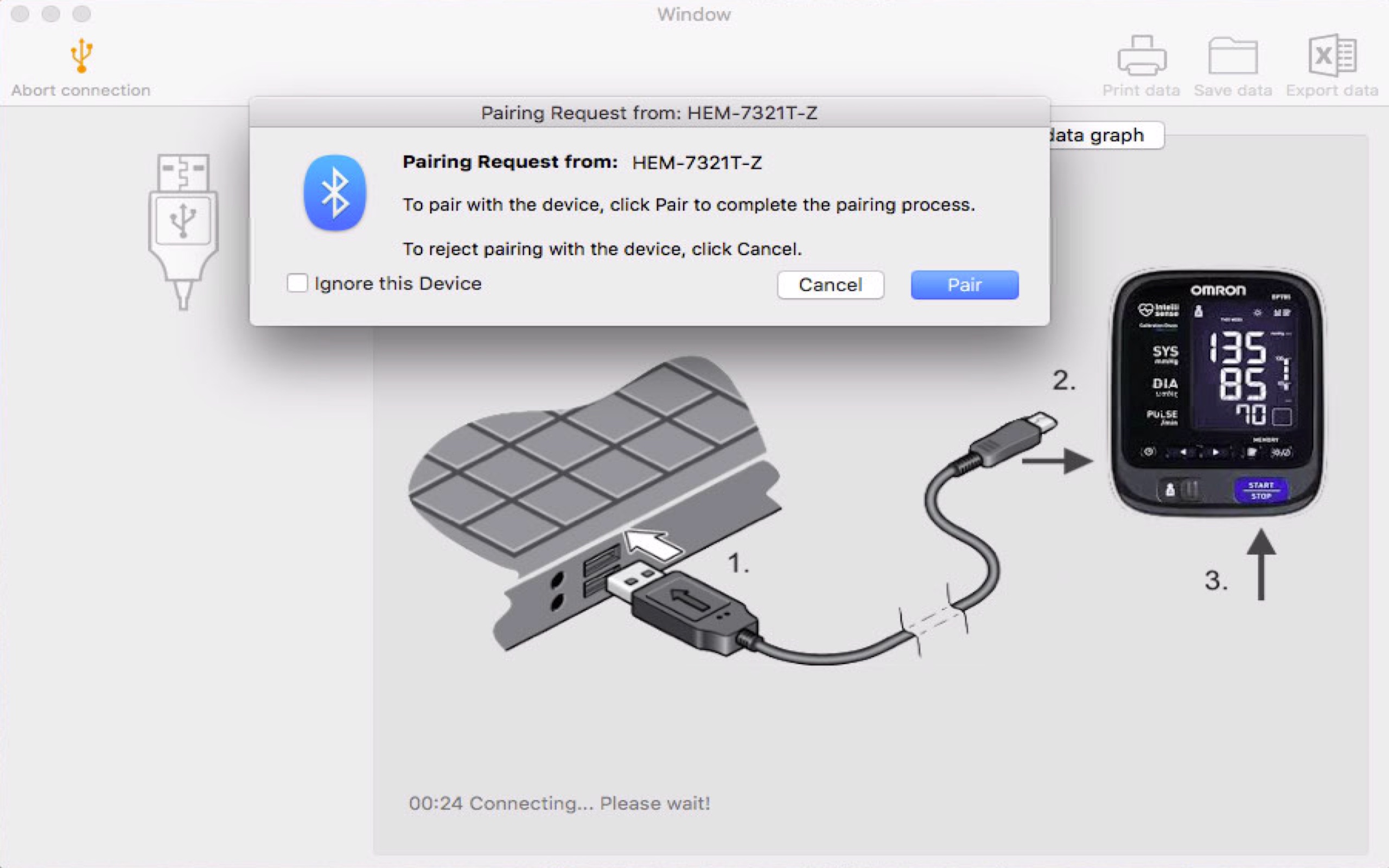Click the START/STOP button on monitor image
The width and height of the screenshot is (1389, 868).
coord(1260,490)
